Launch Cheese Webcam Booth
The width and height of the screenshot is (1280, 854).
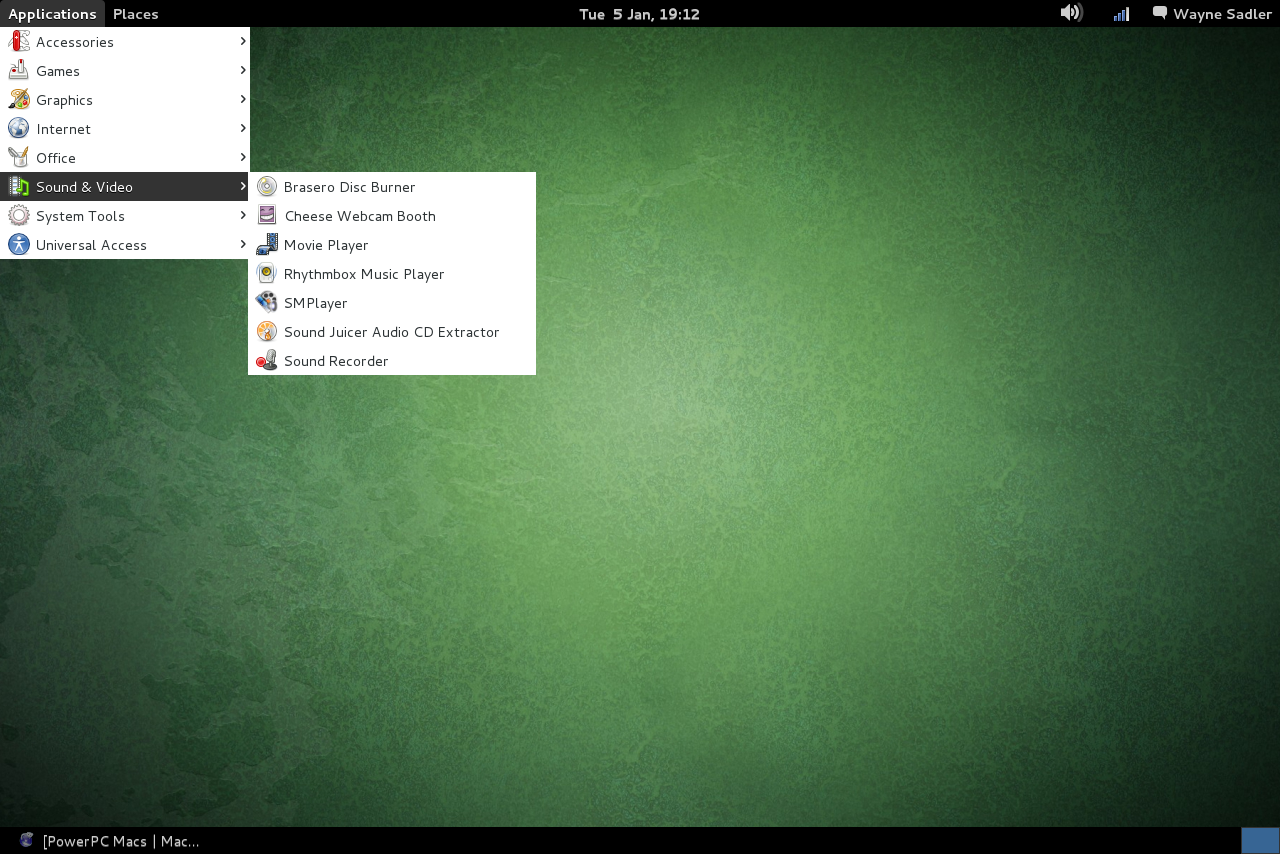click(359, 216)
